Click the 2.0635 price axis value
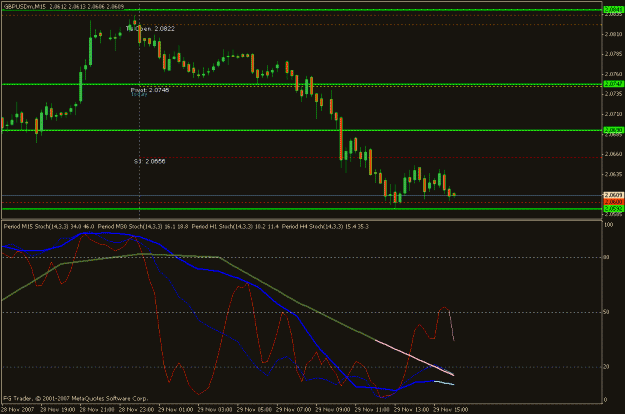Screen dimensions: 625x414 click(613, 174)
